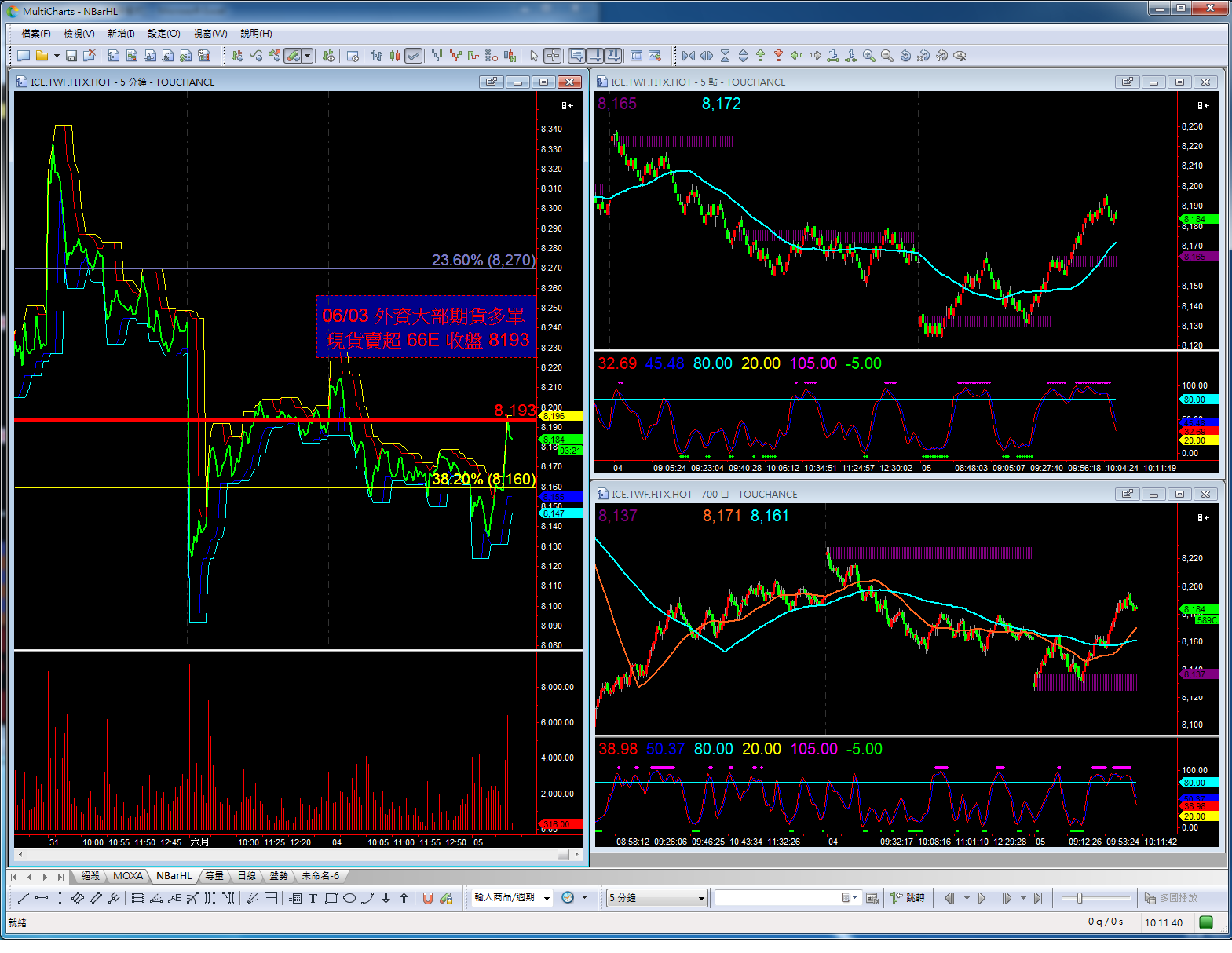Toggle the crosshair pointer mode button
The image size is (1232, 953).
553,56
